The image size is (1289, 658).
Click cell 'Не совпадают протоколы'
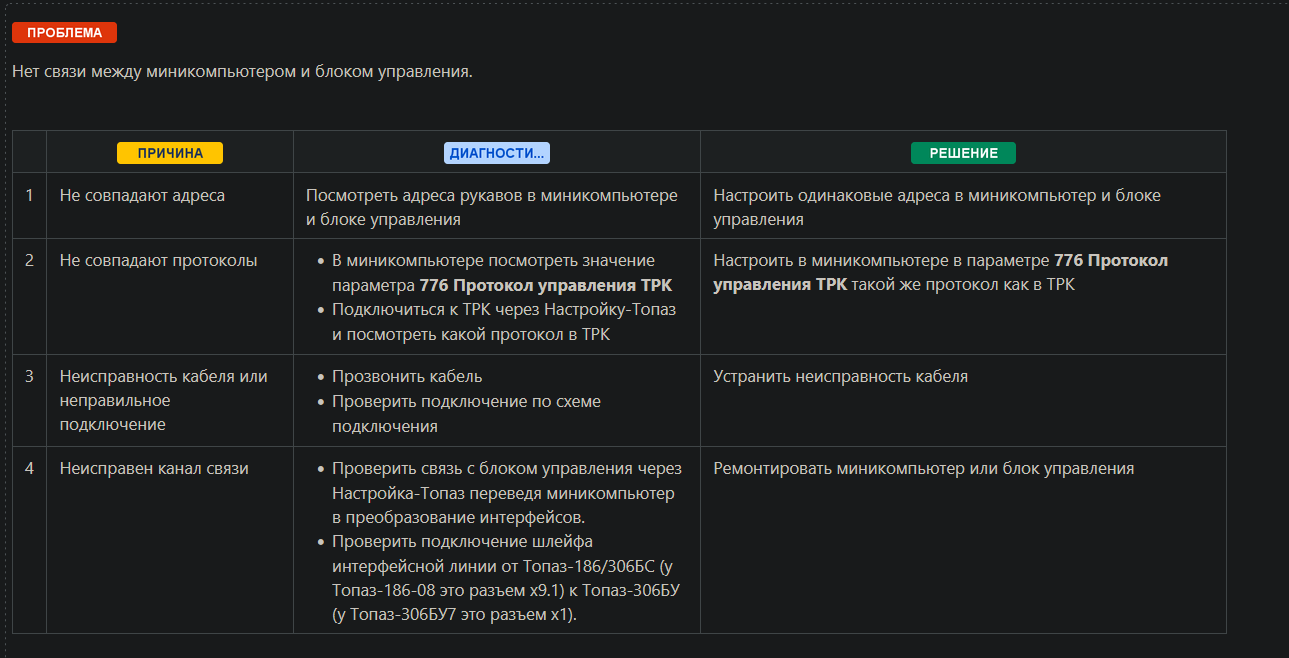click(x=170, y=296)
